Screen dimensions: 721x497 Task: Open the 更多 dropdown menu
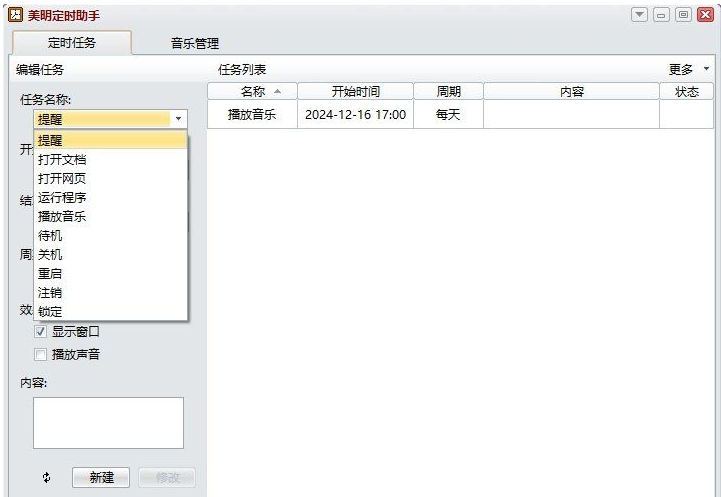pos(689,69)
